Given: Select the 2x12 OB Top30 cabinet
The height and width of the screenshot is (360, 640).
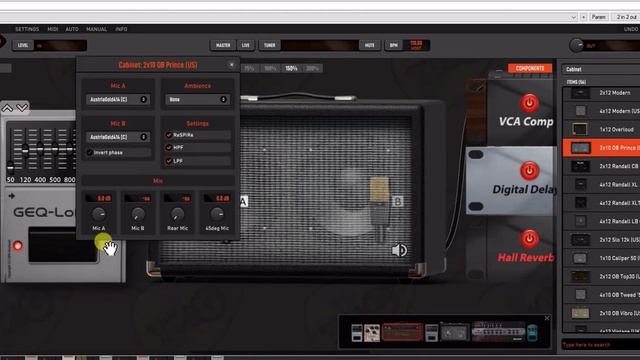Looking at the screenshot, I should coord(602,276).
